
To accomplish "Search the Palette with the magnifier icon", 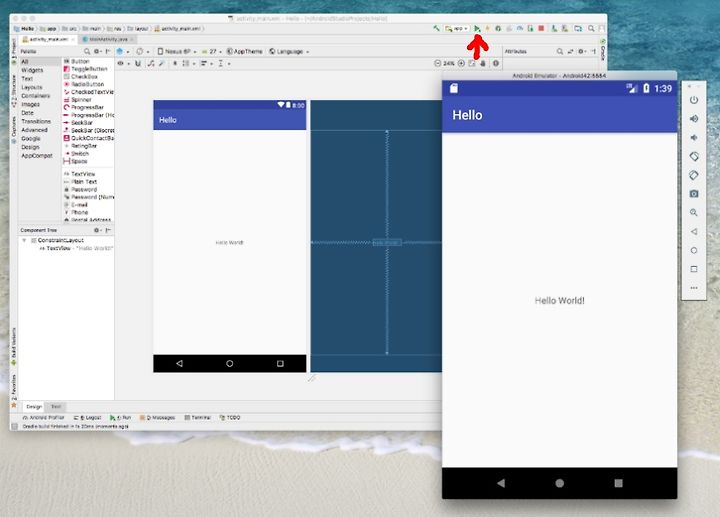I will (87, 51).
